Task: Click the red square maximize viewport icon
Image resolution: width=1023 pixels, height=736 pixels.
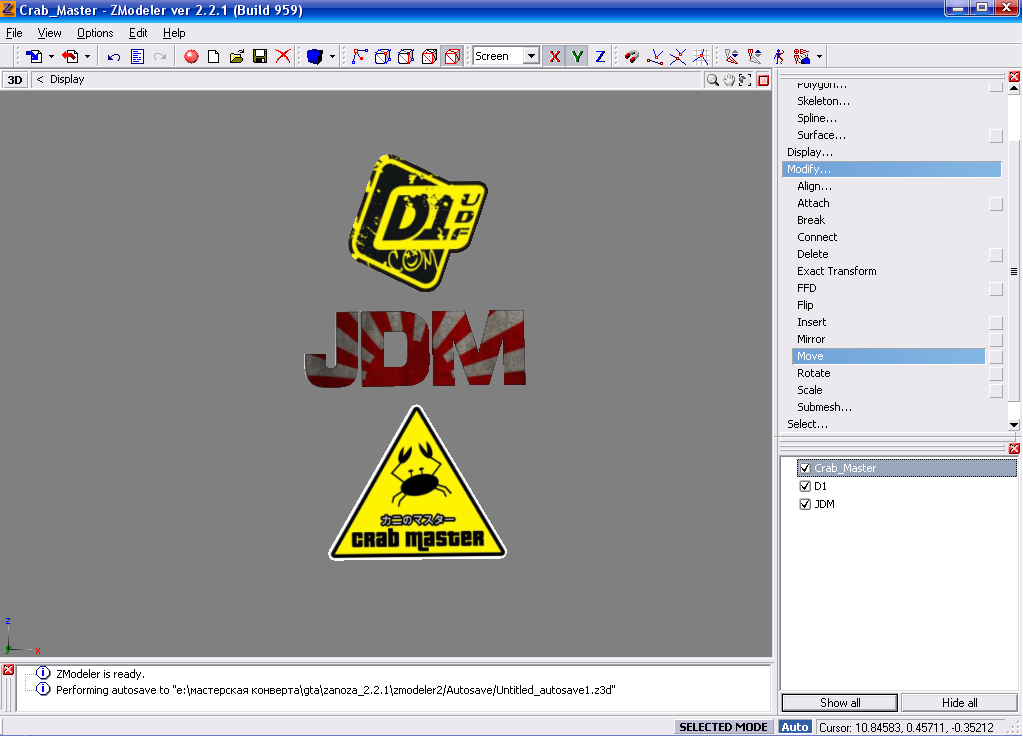Action: (x=763, y=80)
